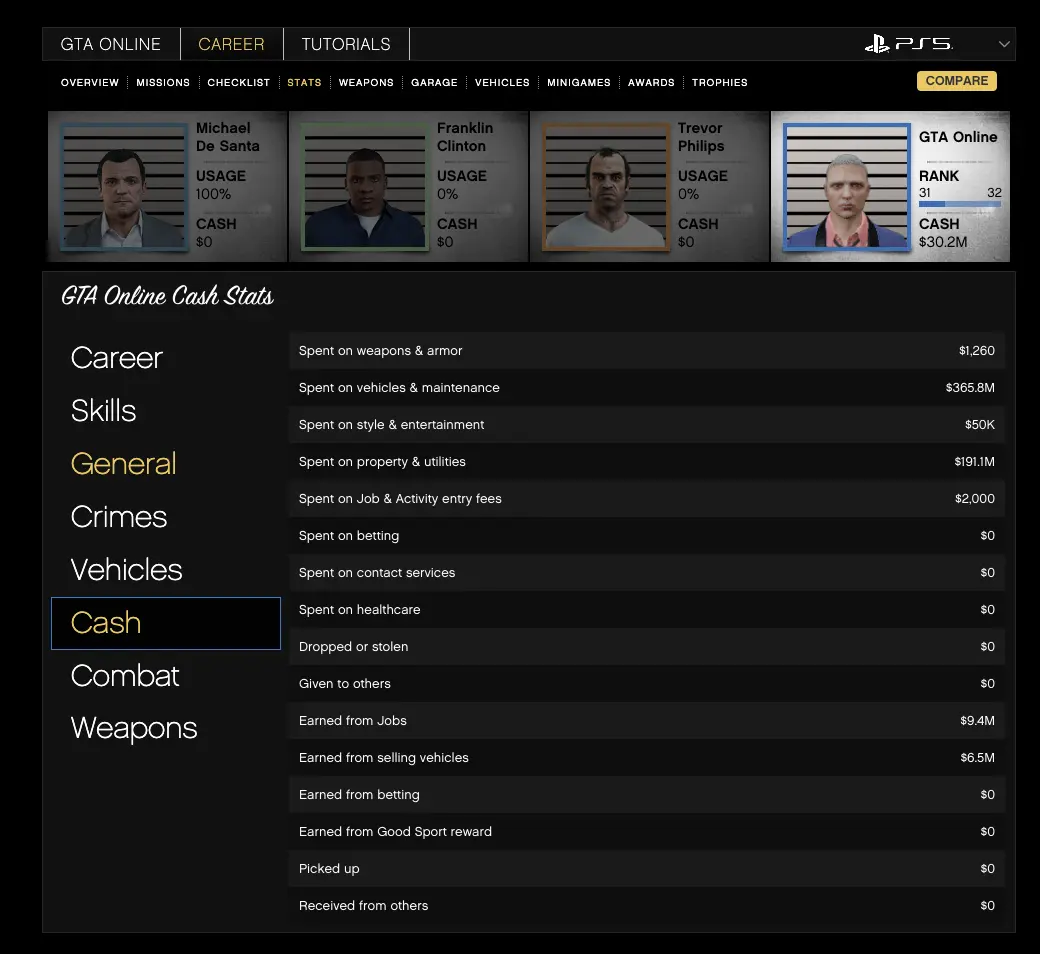
Task: Click the Earned from Jobs row
Action: [646, 721]
